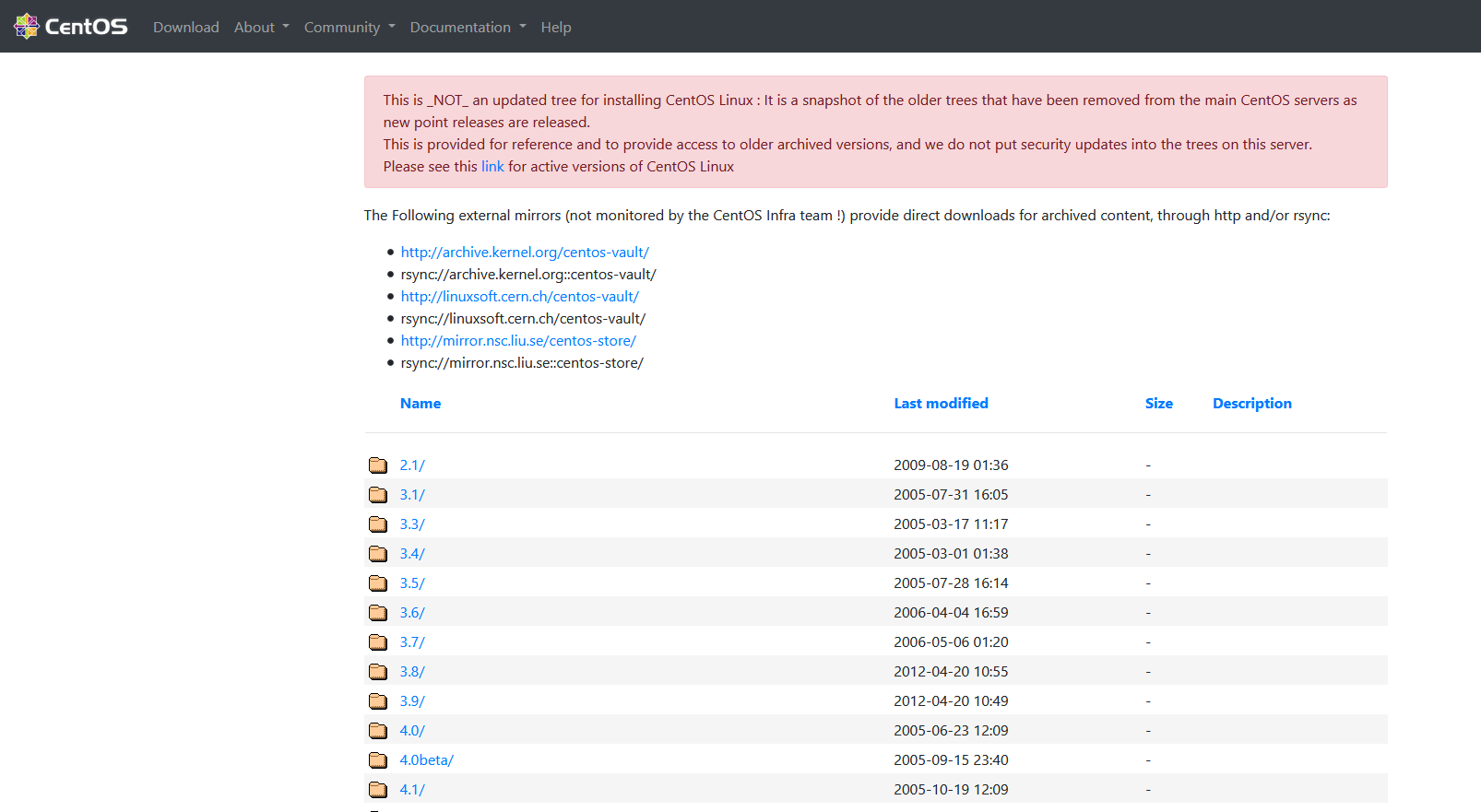Viewport: 1481px width, 812px height.
Task: Open the 4.0/ directory link
Action: click(x=412, y=730)
